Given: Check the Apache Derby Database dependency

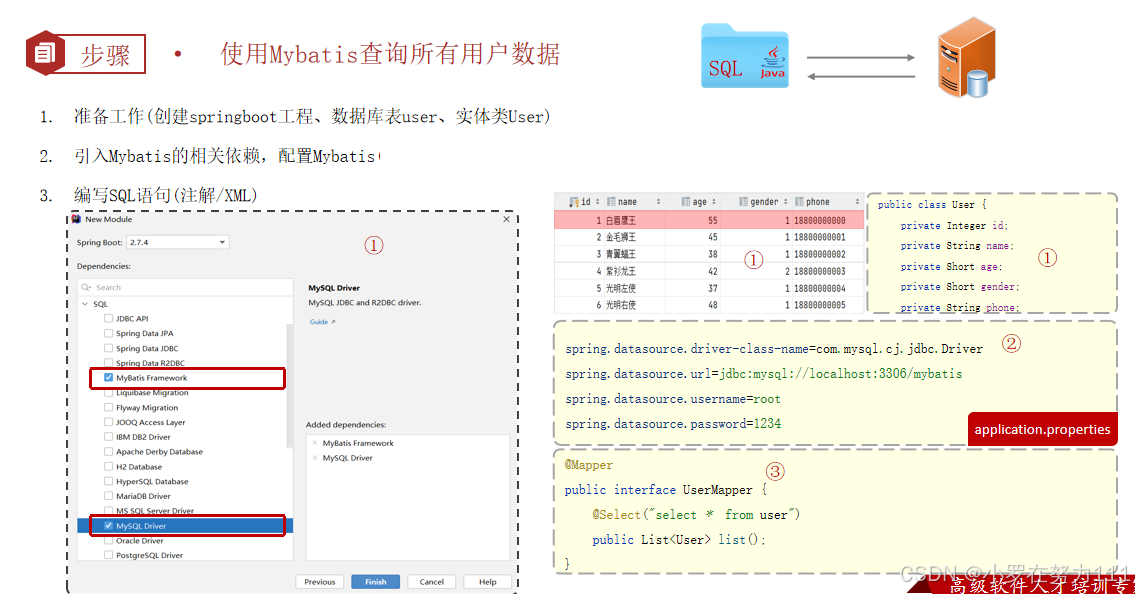Looking at the screenshot, I should (108, 451).
